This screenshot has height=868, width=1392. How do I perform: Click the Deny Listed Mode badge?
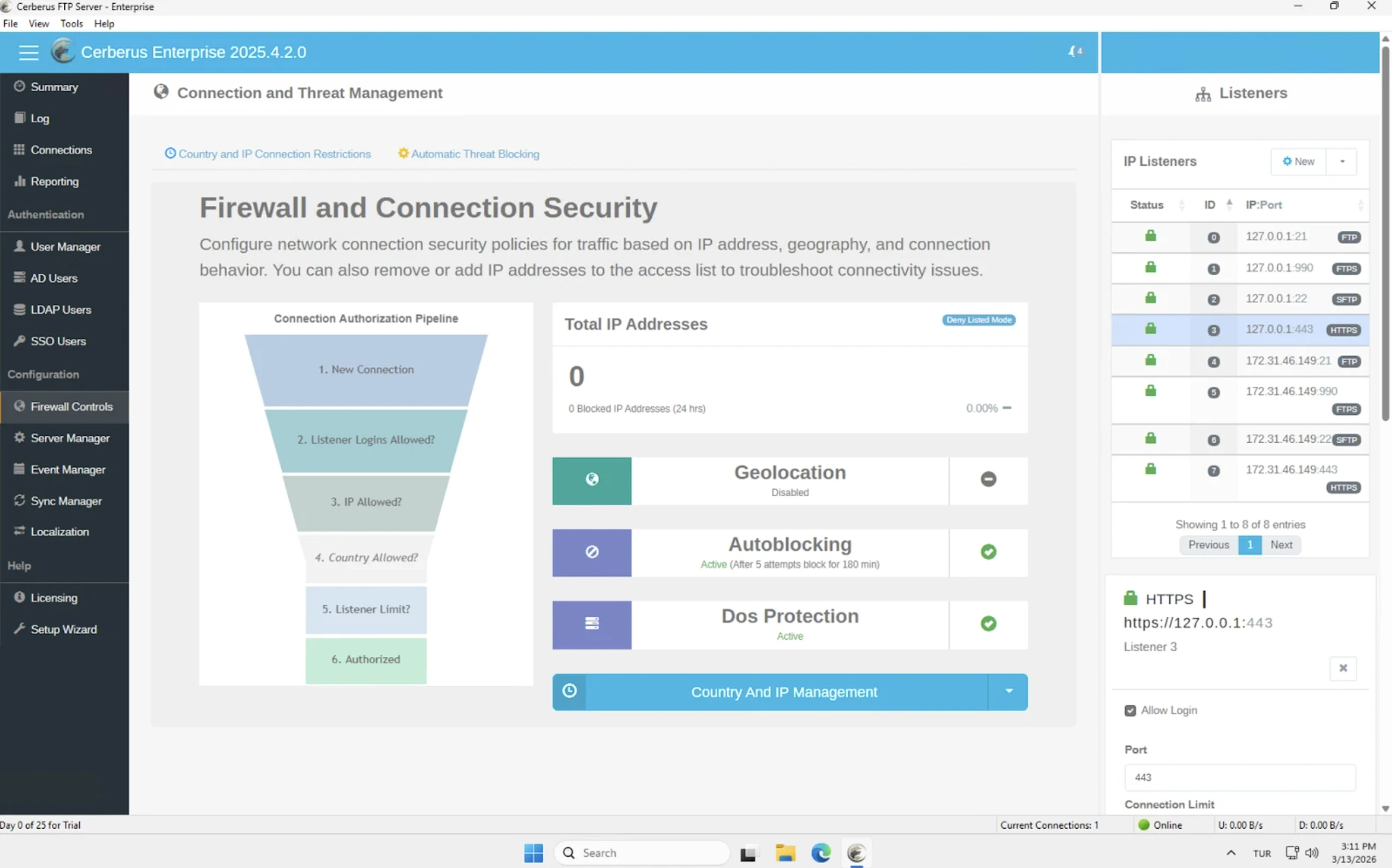979,320
